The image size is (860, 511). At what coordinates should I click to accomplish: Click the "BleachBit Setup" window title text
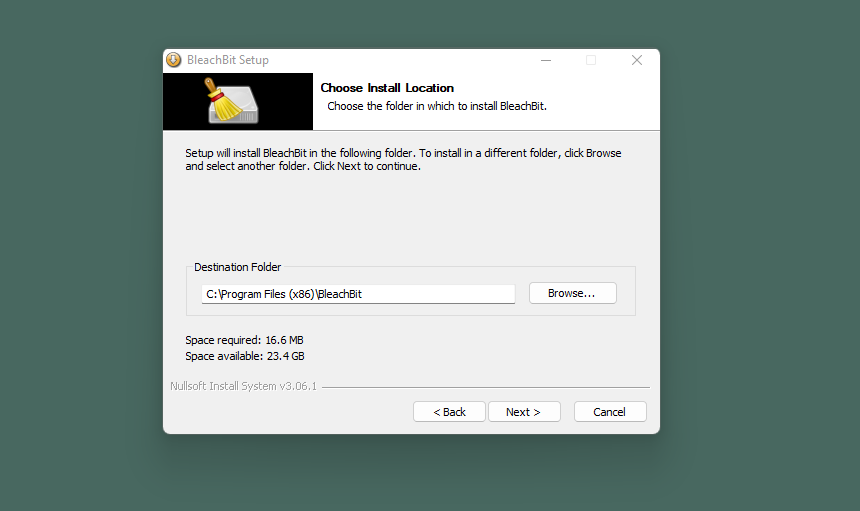(x=228, y=60)
